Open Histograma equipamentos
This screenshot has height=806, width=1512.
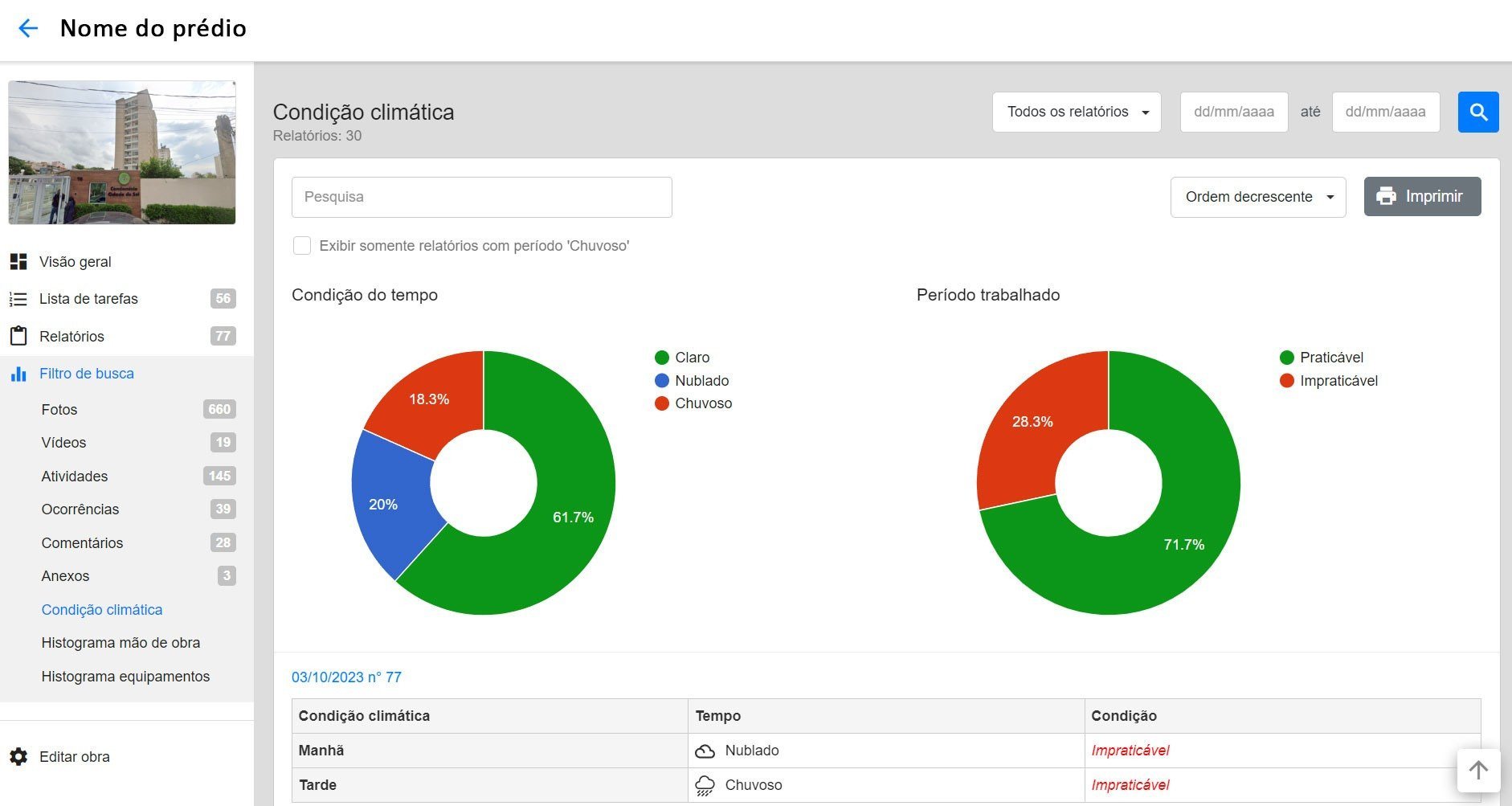(125, 677)
